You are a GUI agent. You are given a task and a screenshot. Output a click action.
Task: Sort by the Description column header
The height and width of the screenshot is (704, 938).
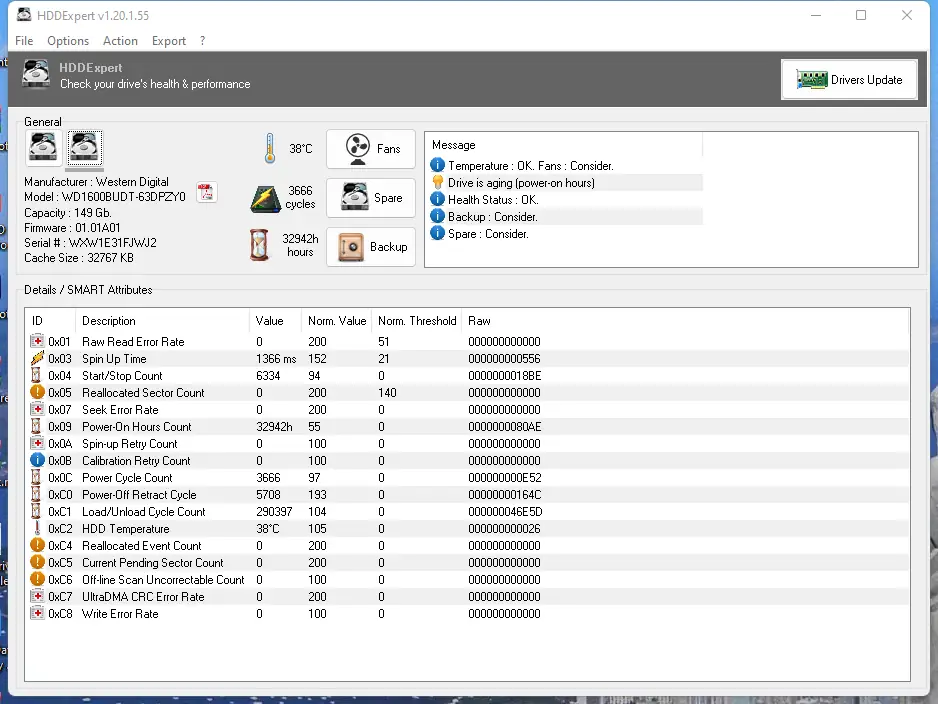coord(162,321)
